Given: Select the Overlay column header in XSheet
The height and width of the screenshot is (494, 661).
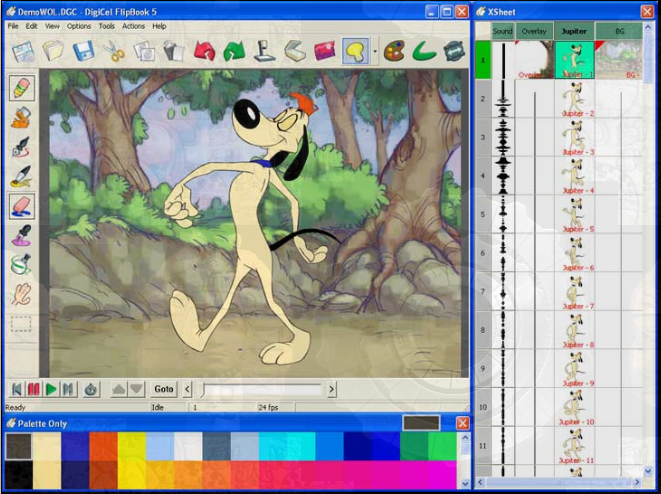Looking at the screenshot, I should [x=534, y=31].
